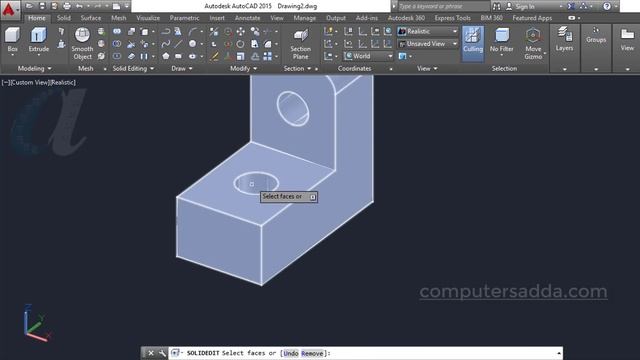
Task: Choose the Remove option in command line
Action: click(312, 353)
